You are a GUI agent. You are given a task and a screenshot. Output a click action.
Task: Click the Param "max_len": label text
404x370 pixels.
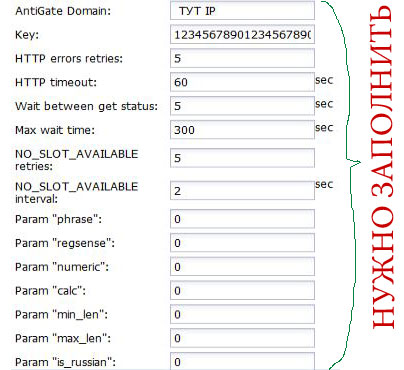63,339
